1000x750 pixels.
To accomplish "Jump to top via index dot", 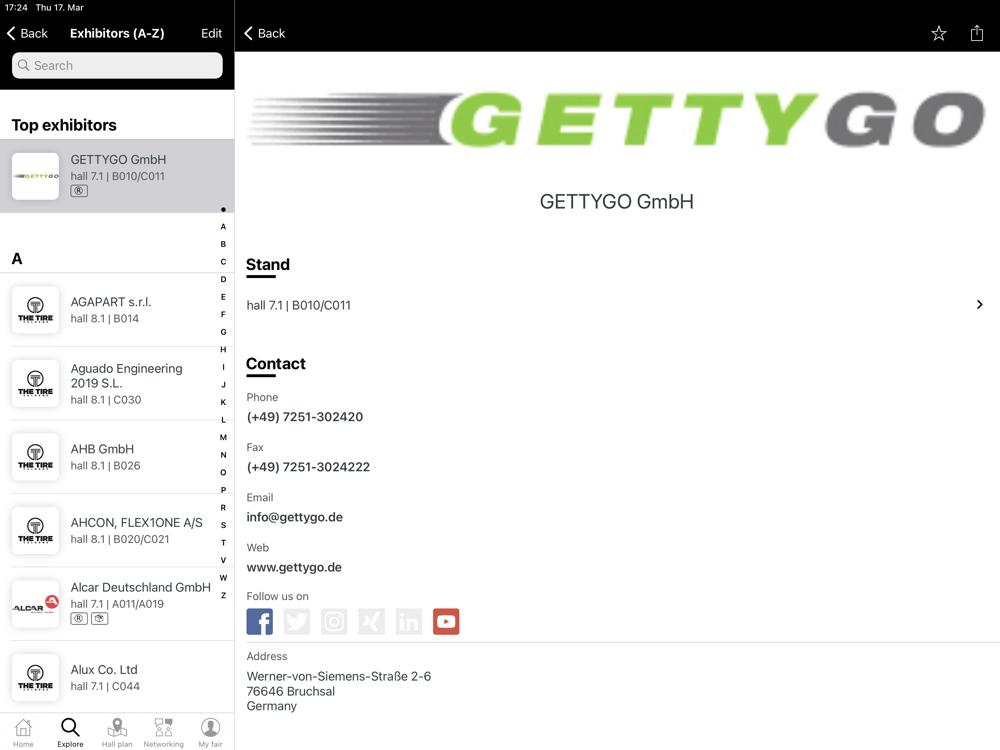I will tap(223, 209).
